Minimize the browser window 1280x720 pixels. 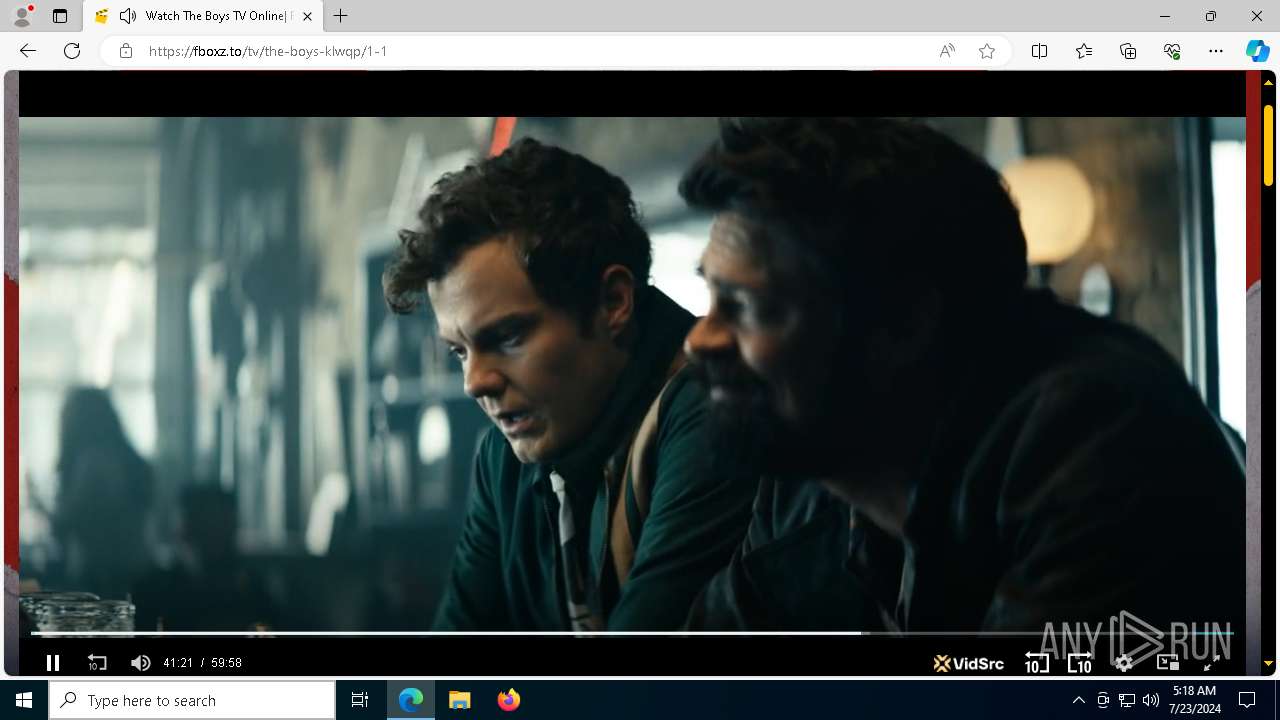[1165, 16]
